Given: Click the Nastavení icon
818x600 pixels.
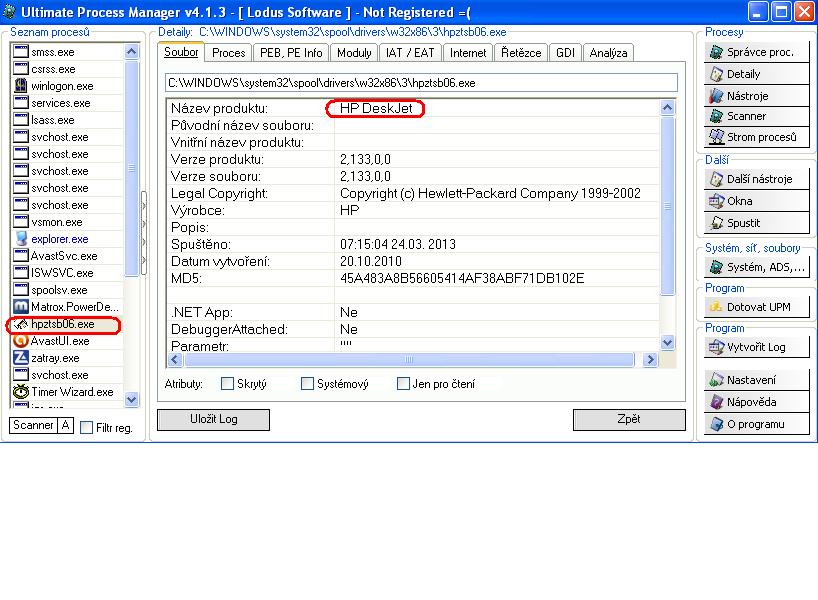Looking at the screenshot, I should point(716,380).
